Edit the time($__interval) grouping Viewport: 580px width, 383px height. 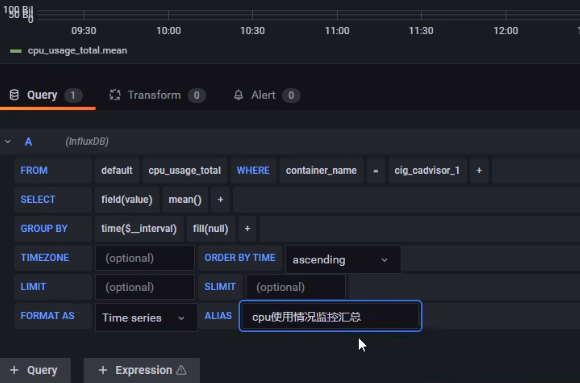click(x=139, y=228)
